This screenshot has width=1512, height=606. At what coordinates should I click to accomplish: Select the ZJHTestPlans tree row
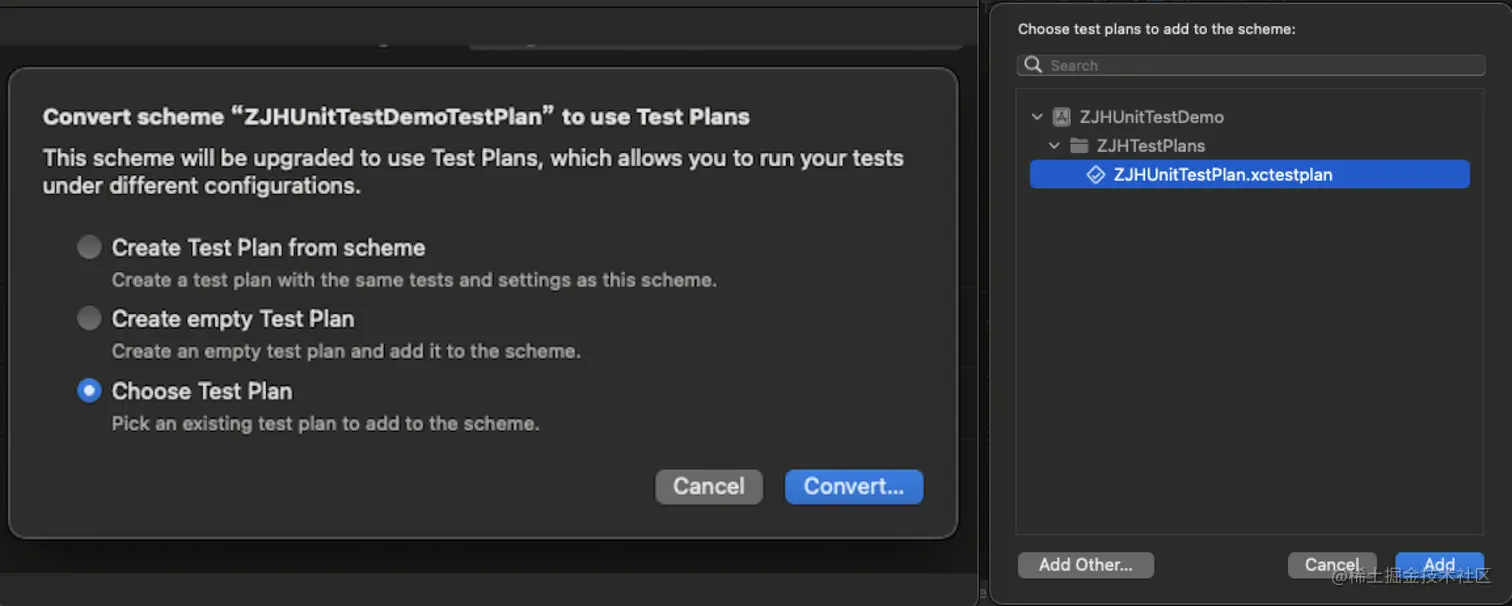[x=1150, y=145]
